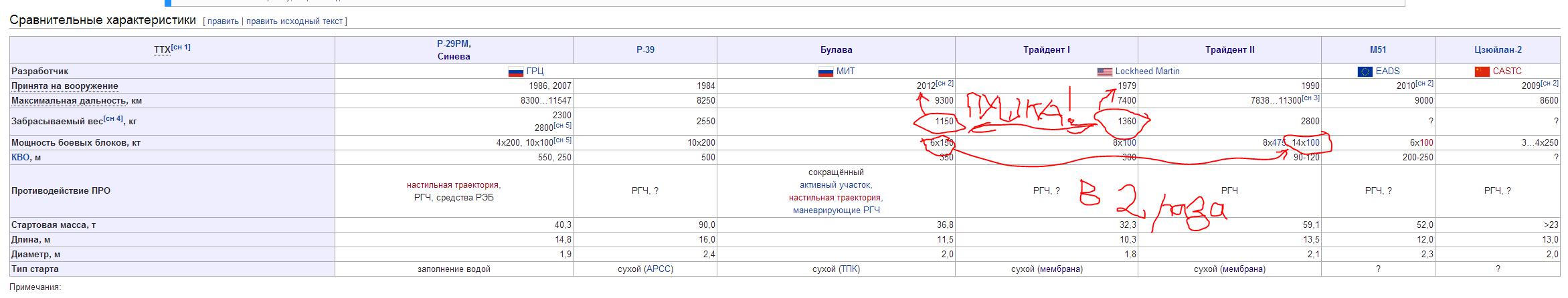
Task: Click the 'Забрасываемый вес' row label
Action: point(57,122)
